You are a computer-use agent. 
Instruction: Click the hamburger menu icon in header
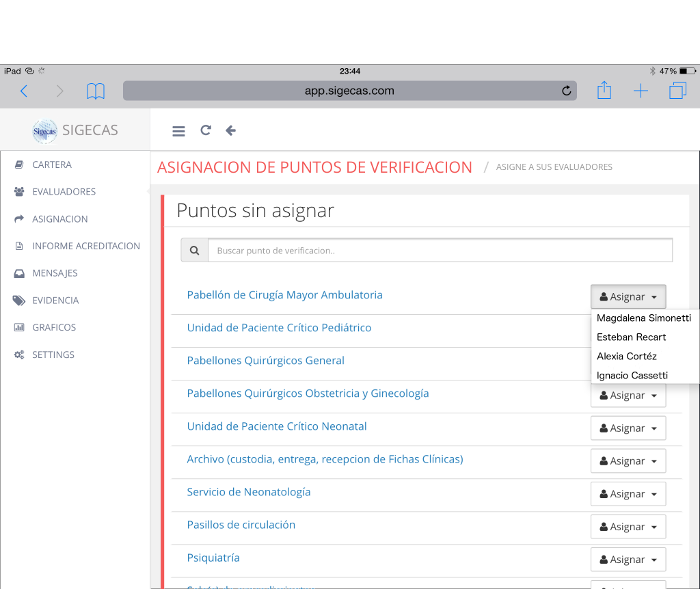(x=178, y=131)
